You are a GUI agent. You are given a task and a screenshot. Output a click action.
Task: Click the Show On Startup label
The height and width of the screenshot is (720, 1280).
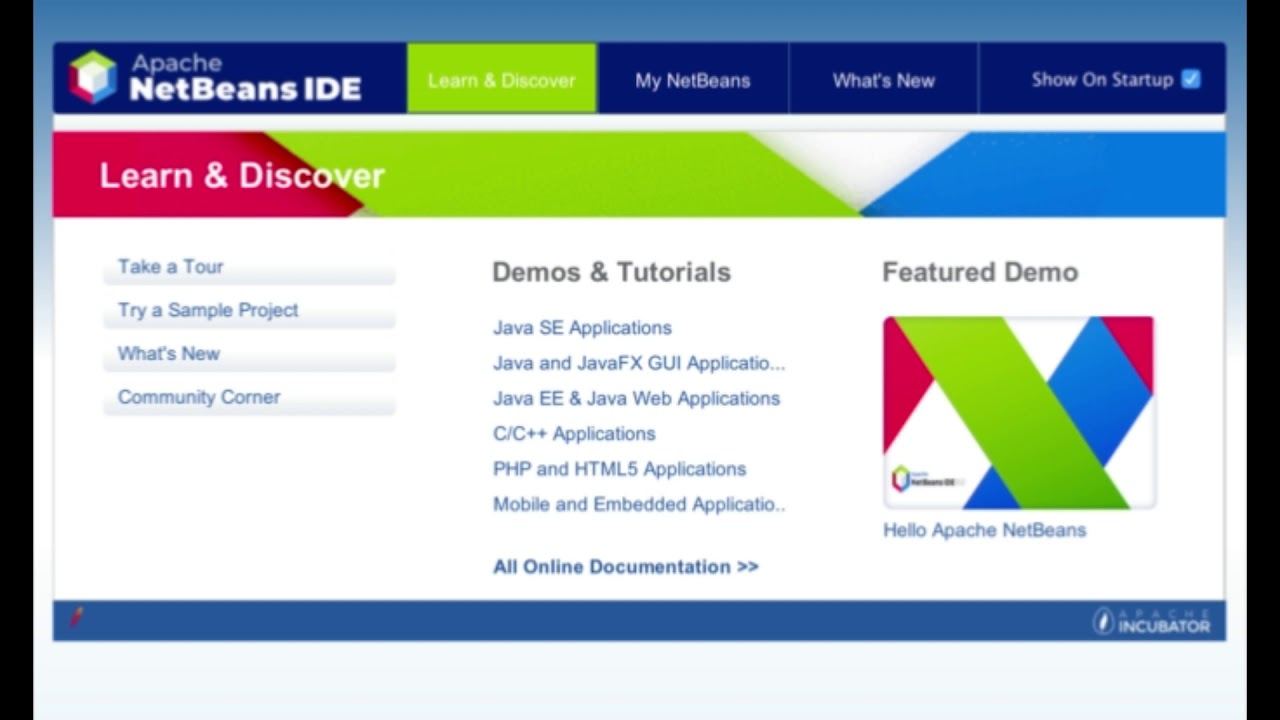1102,80
